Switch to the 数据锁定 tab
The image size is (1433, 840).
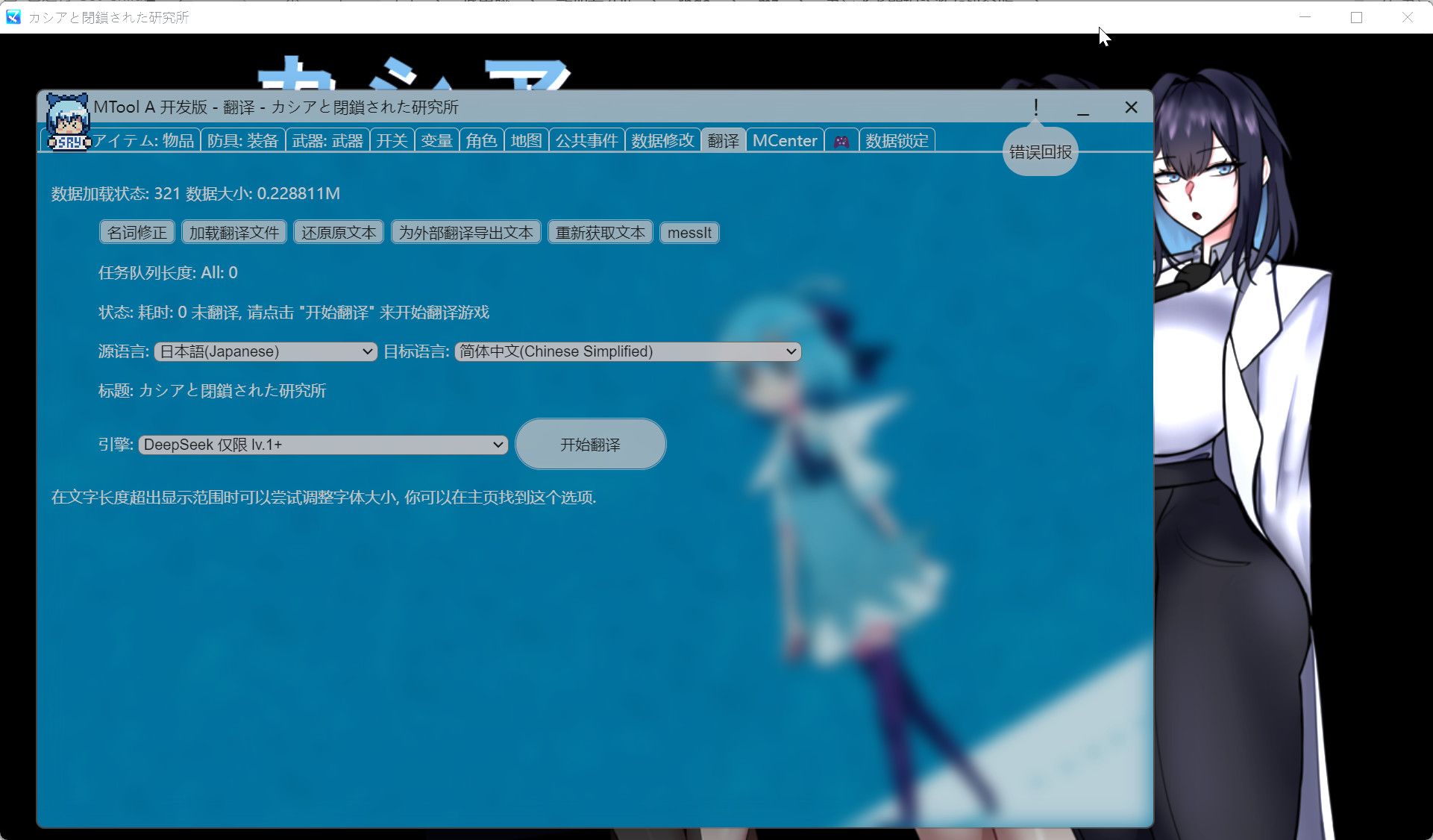[897, 141]
